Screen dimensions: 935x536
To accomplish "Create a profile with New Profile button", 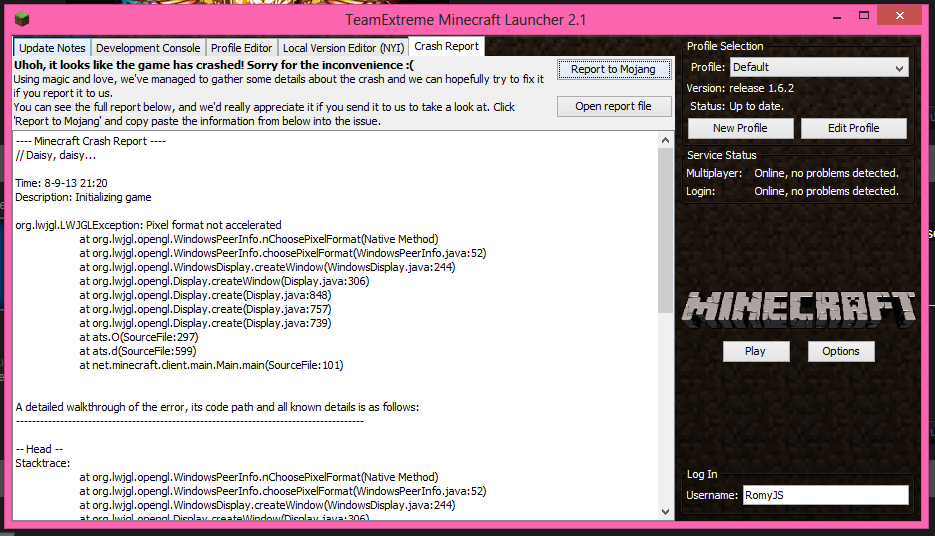I will (740, 128).
